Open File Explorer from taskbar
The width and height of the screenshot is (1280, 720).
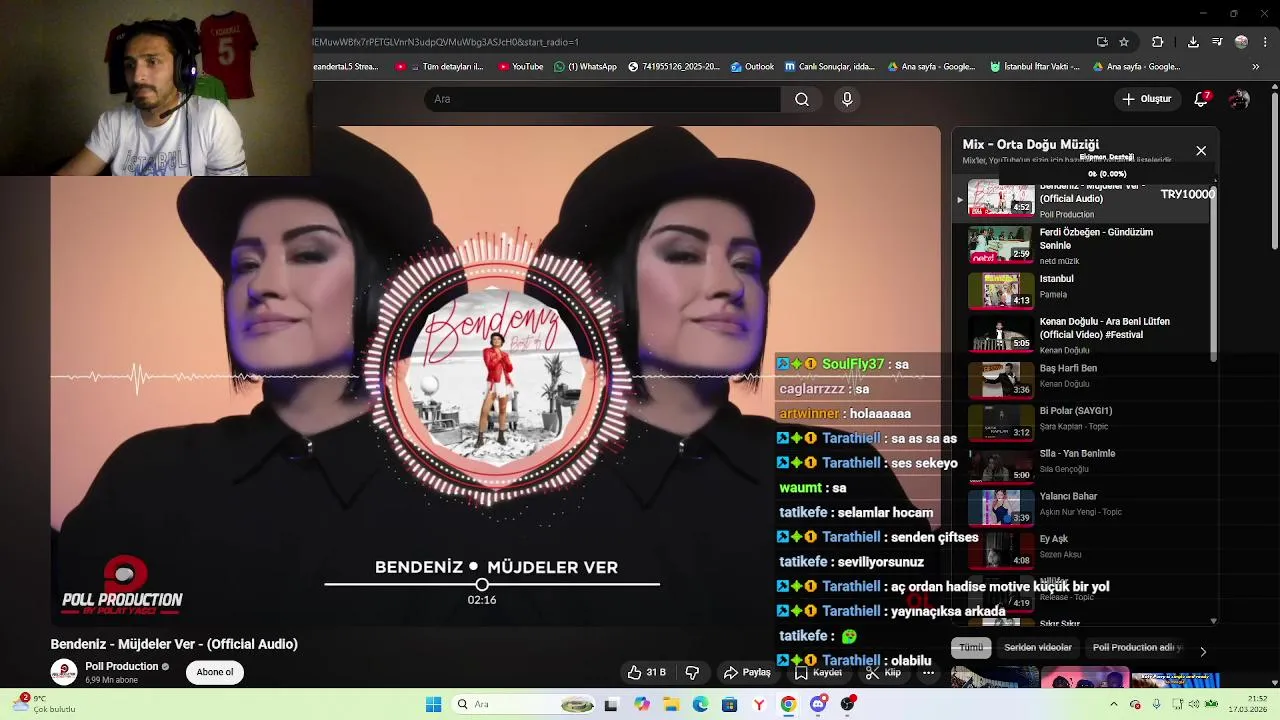[671, 704]
